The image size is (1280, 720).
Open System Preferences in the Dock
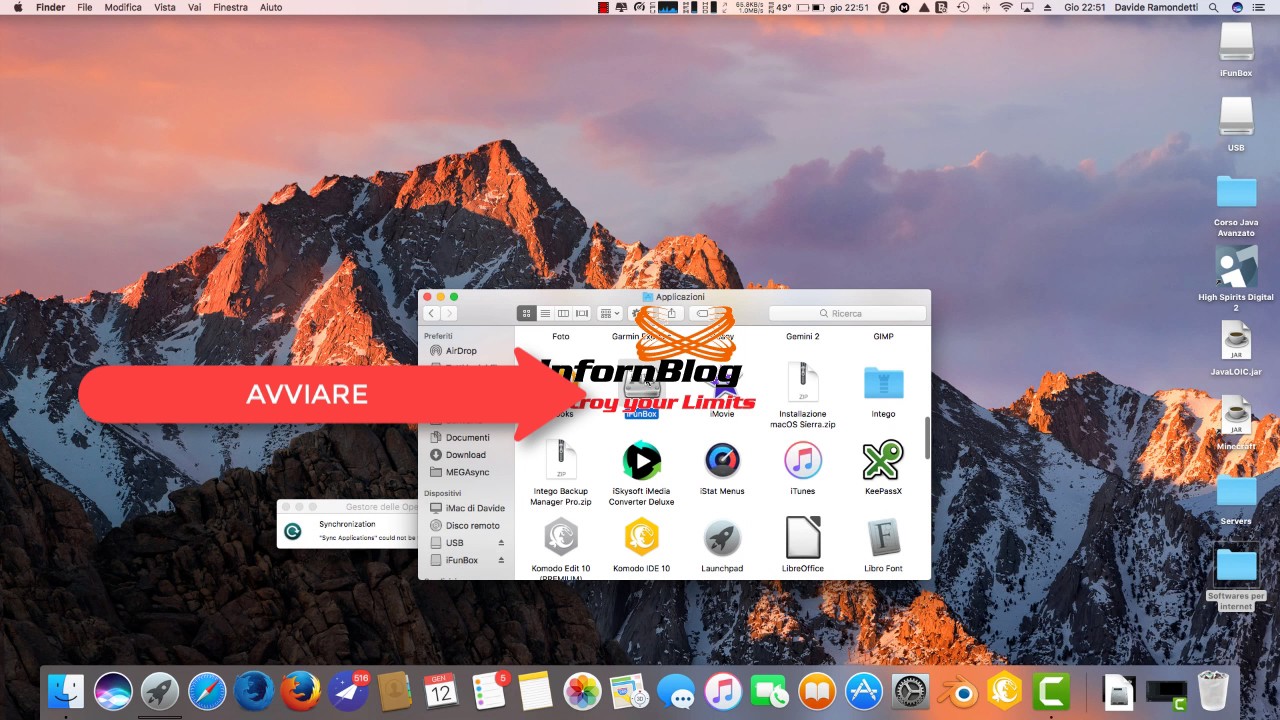tap(911, 691)
